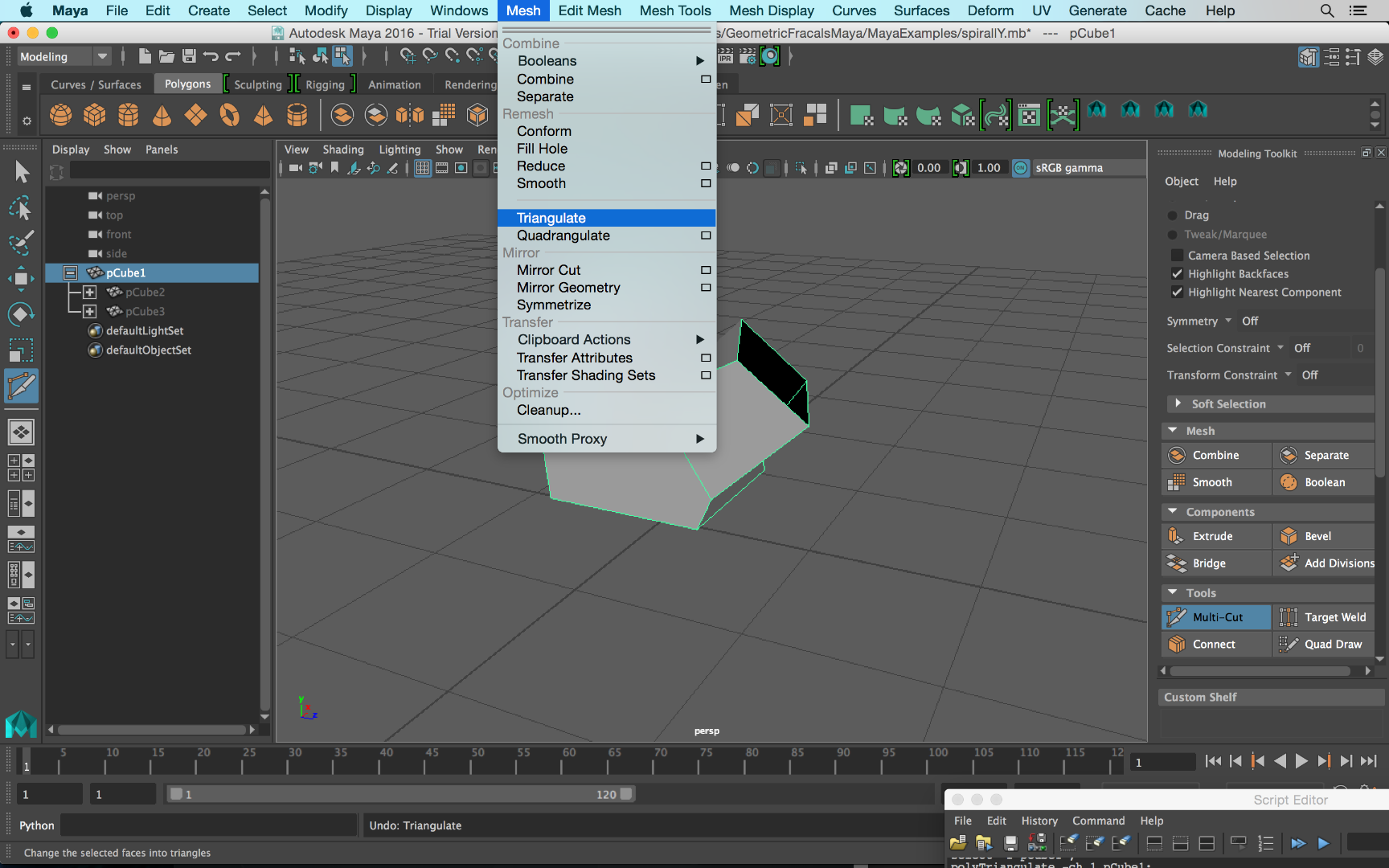Viewport: 1389px width, 868px height.
Task: Open Reduce options box in Mesh menu
Action: pyautogui.click(x=706, y=166)
